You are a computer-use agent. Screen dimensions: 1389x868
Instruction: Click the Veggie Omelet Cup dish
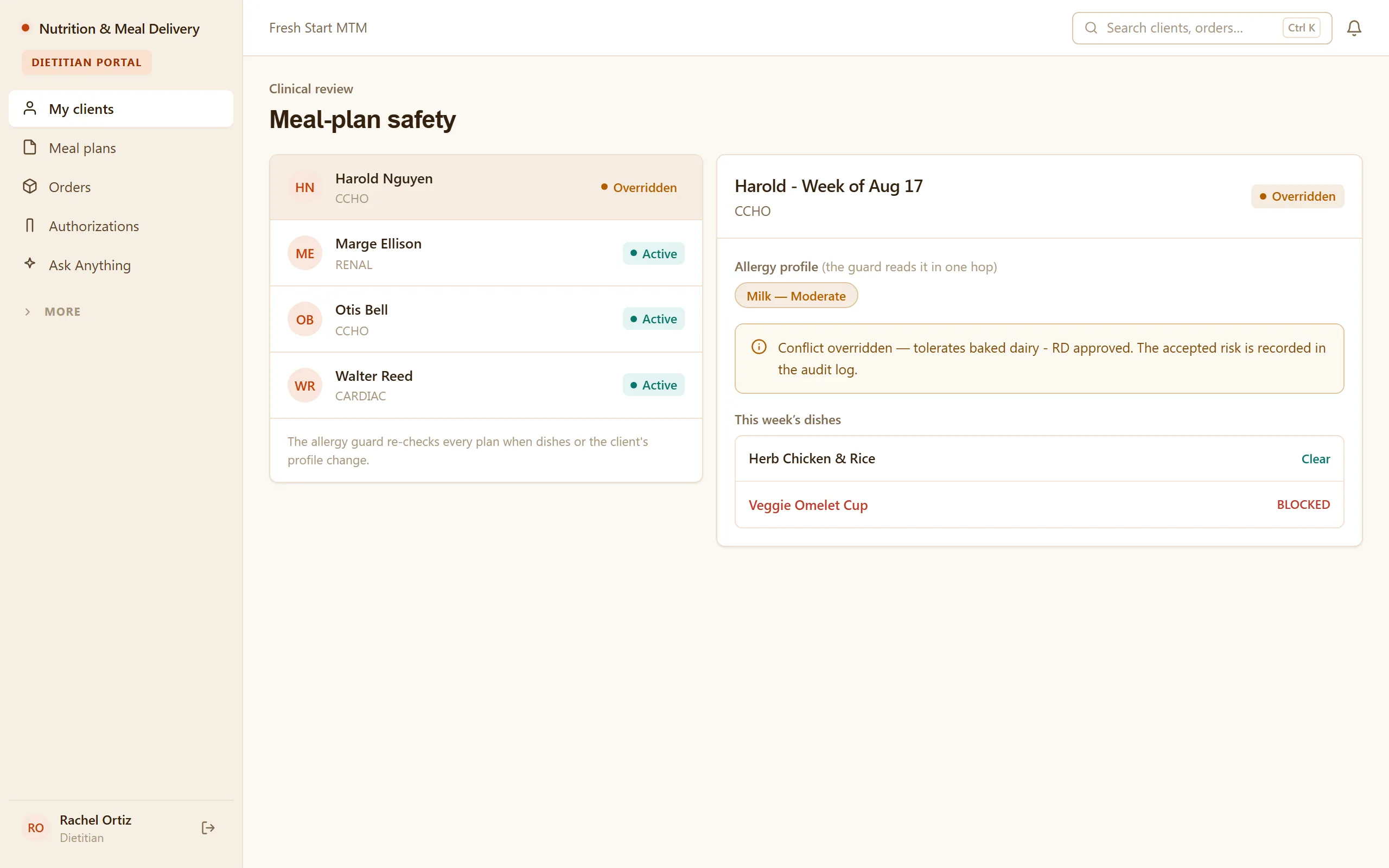(808, 505)
